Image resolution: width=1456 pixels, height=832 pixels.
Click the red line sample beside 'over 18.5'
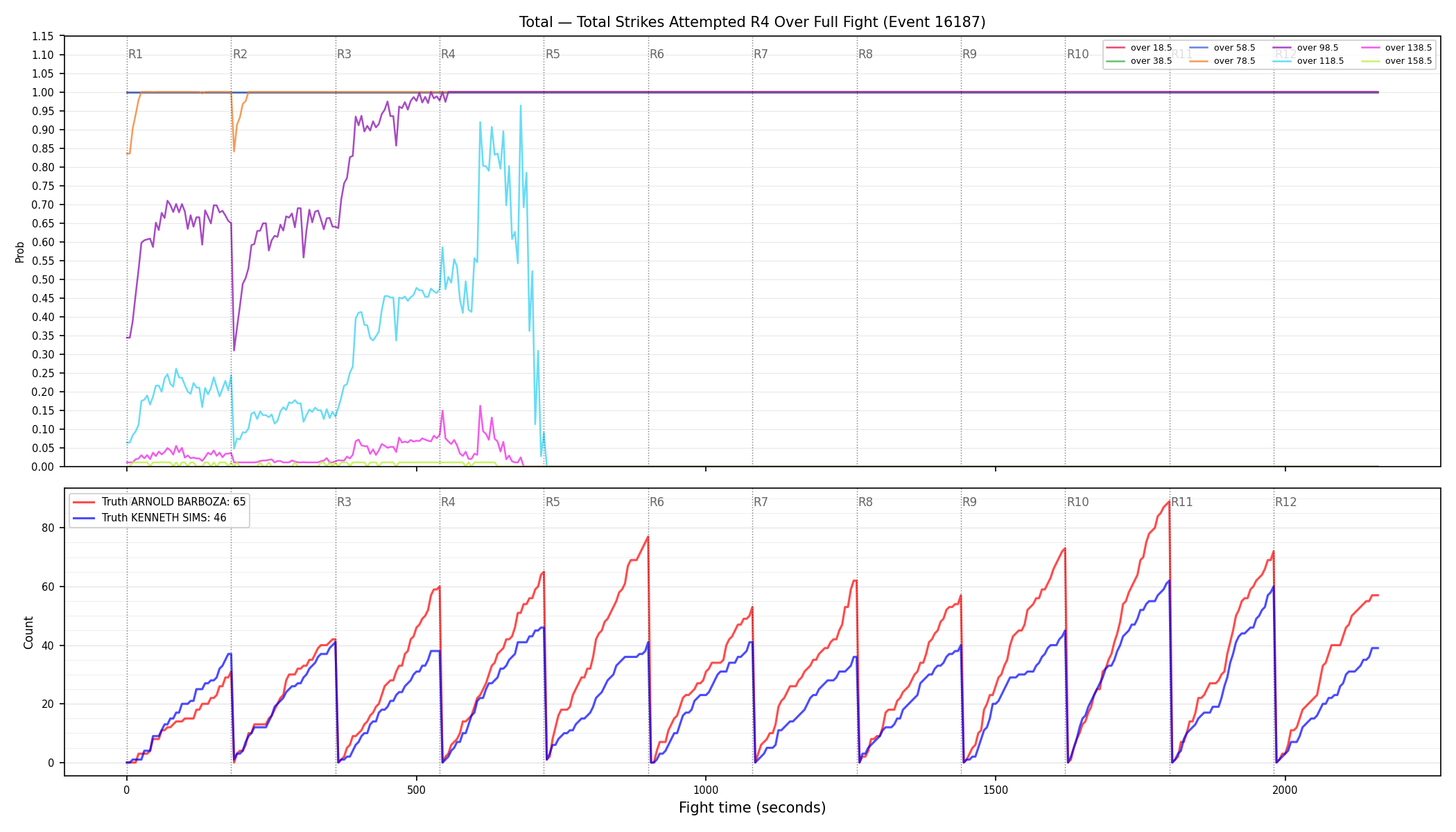click(1116, 48)
